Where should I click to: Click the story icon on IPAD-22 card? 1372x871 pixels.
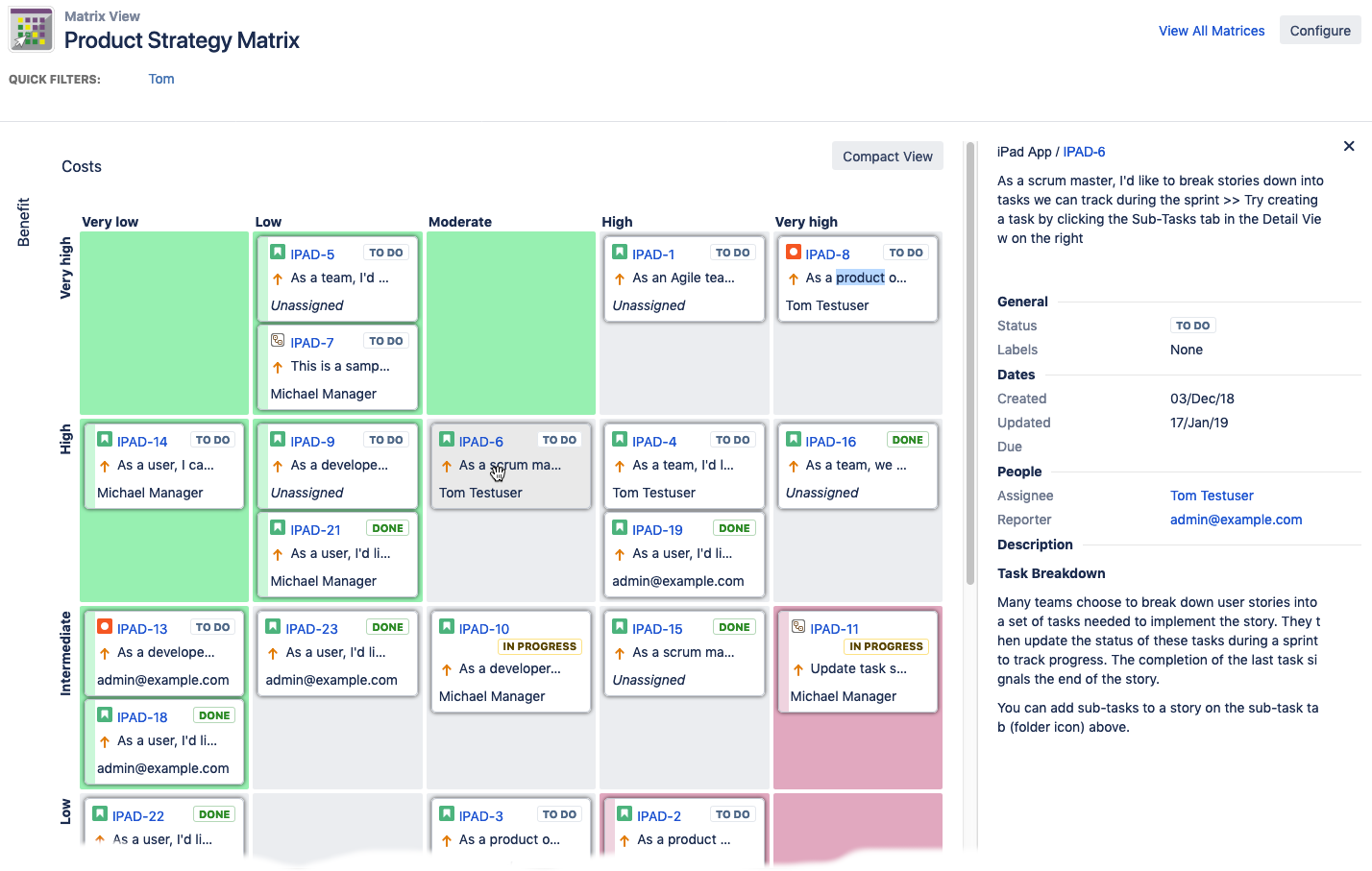100,814
